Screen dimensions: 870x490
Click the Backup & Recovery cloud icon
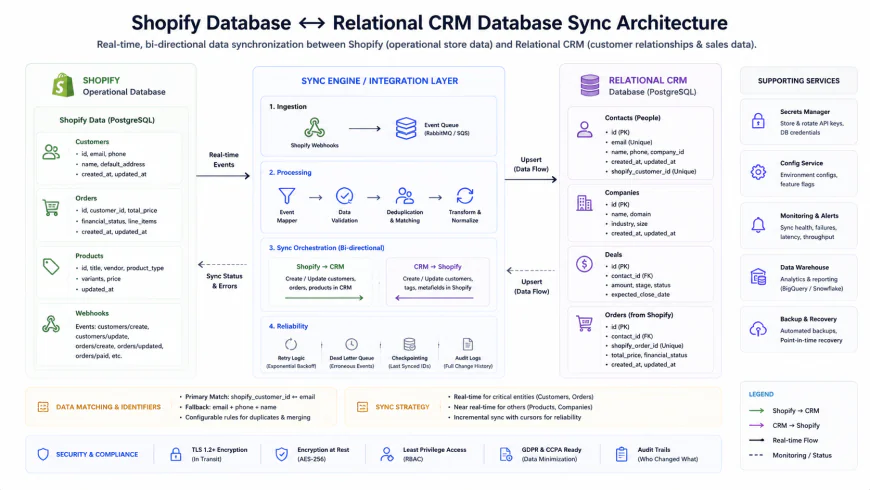[758, 329]
